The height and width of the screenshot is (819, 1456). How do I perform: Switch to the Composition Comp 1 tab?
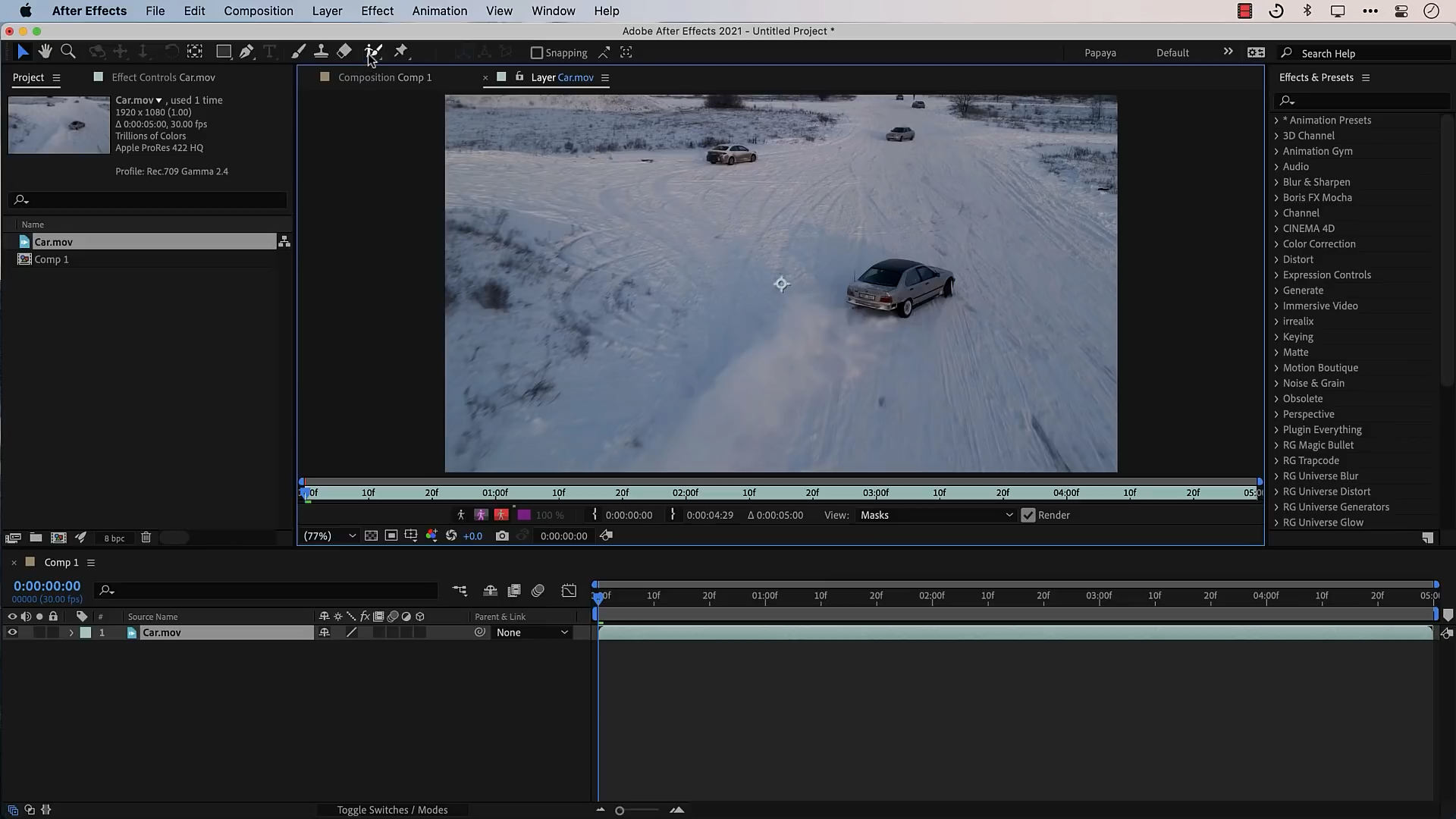(x=384, y=77)
